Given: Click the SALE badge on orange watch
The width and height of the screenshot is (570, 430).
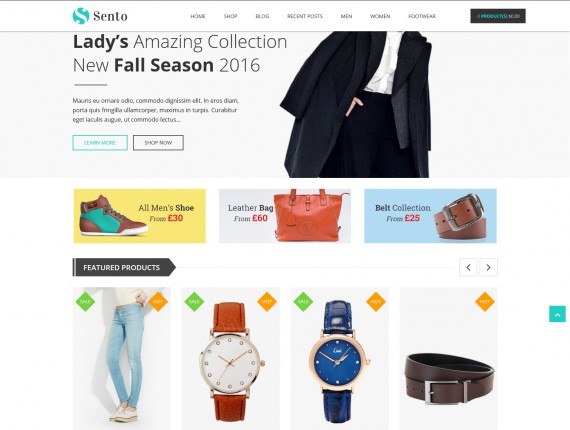Looking at the screenshot, I should 194,302.
